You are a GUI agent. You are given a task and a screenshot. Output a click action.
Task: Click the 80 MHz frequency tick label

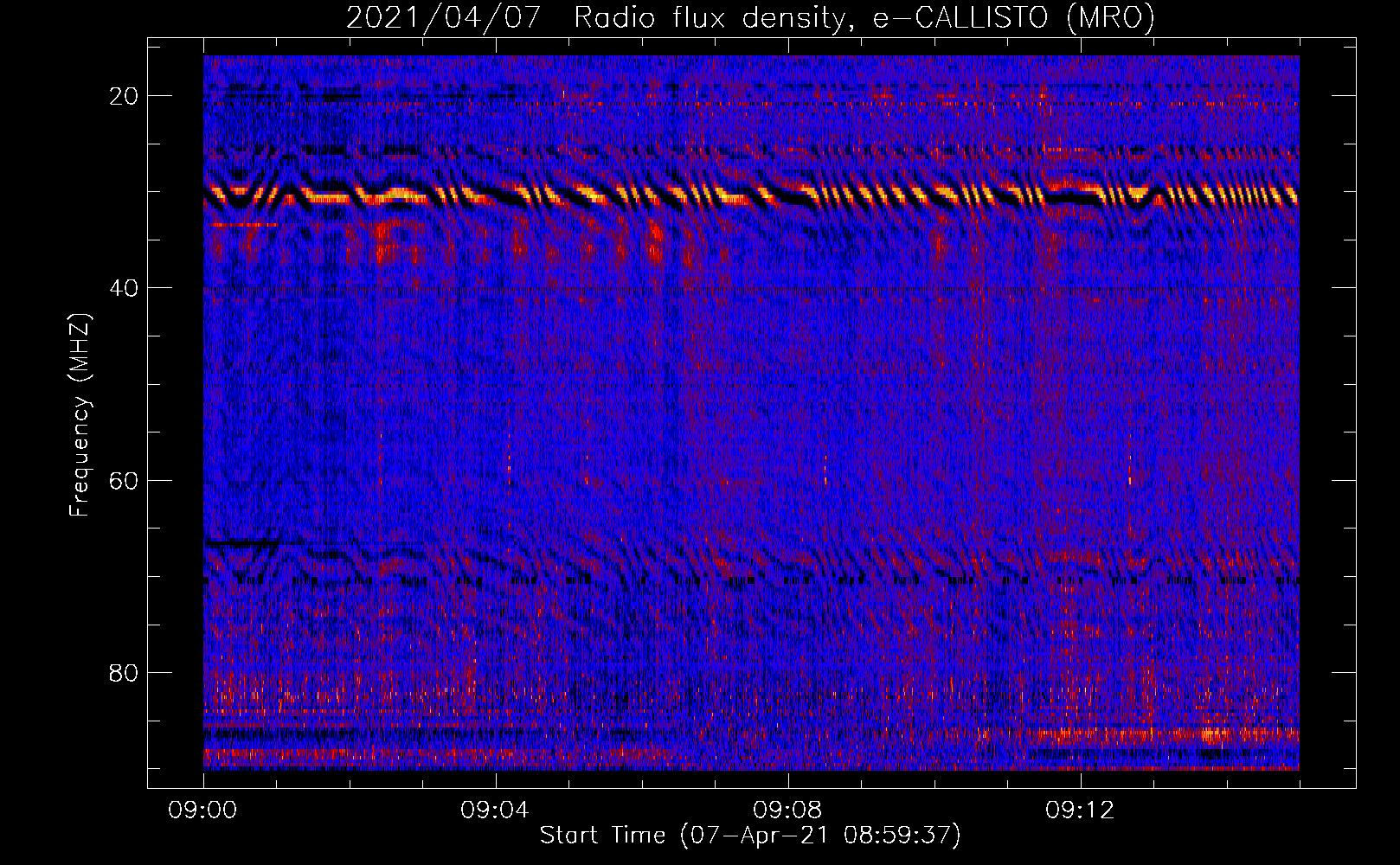[125, 672]
